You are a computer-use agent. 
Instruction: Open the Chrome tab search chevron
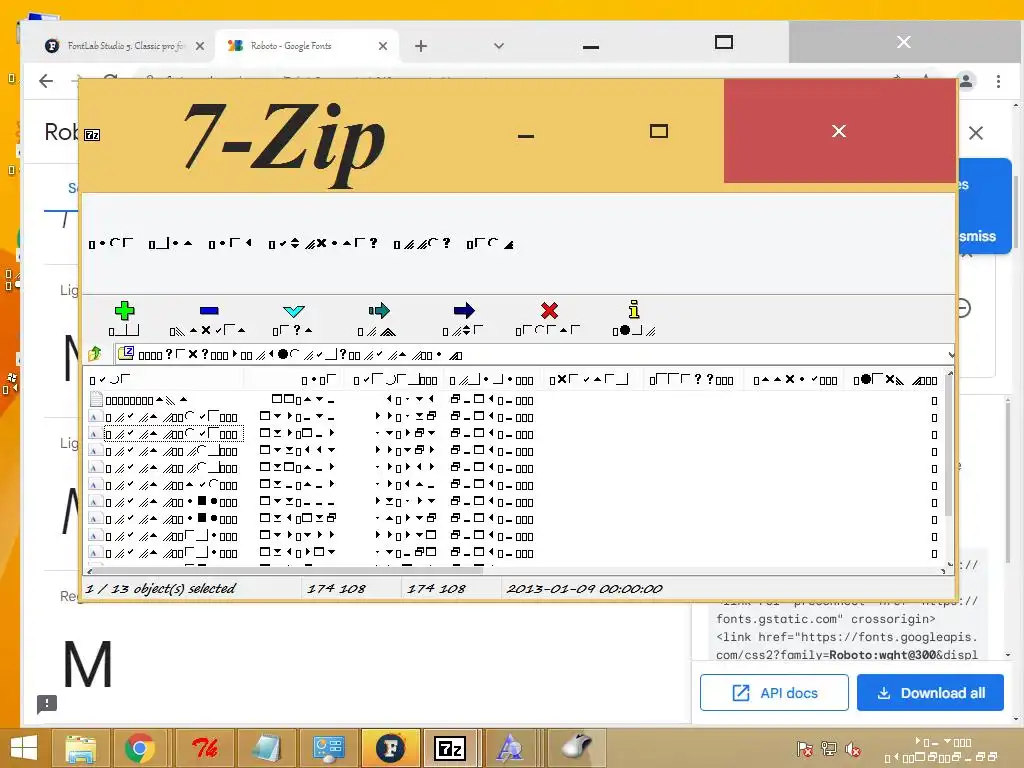pyautogui.click(x=499, y=46)
